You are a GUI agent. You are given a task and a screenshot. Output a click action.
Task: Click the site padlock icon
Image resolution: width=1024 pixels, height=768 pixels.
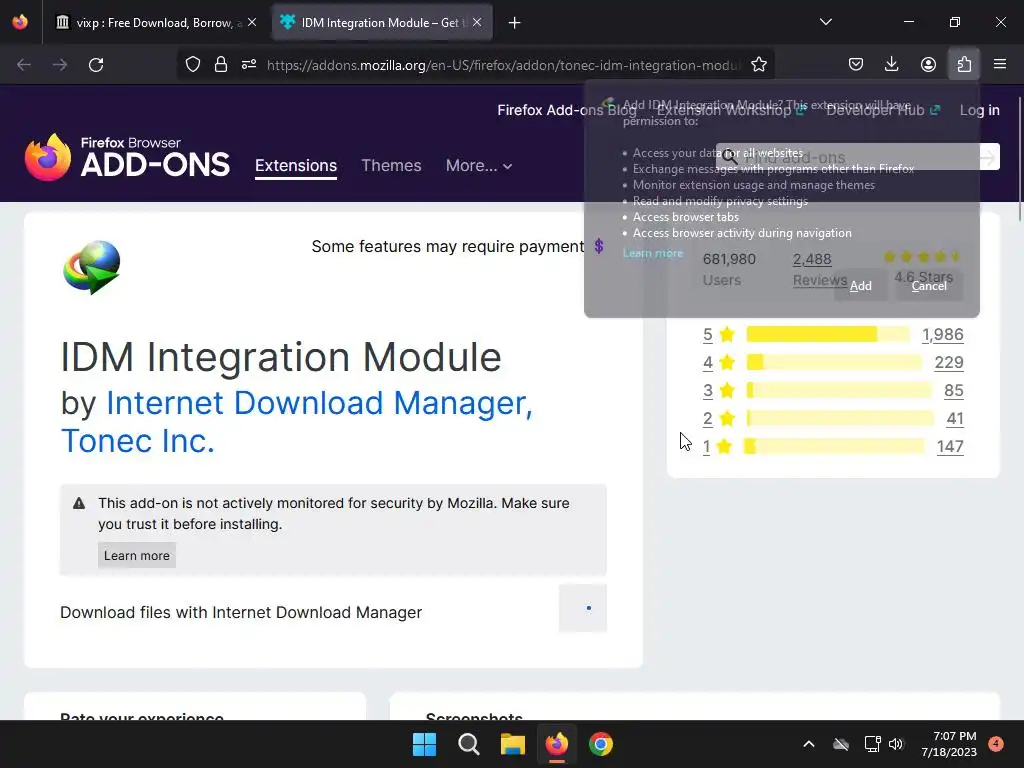coord(221,65)
